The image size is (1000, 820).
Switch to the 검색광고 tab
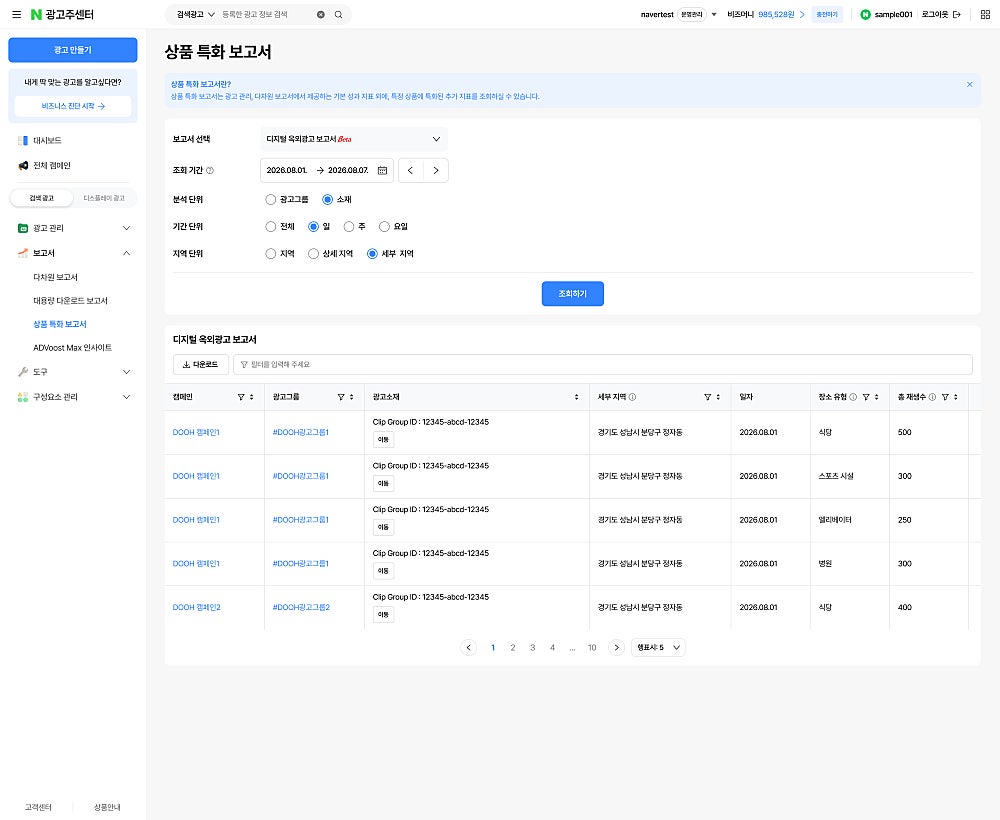point(41,198)
